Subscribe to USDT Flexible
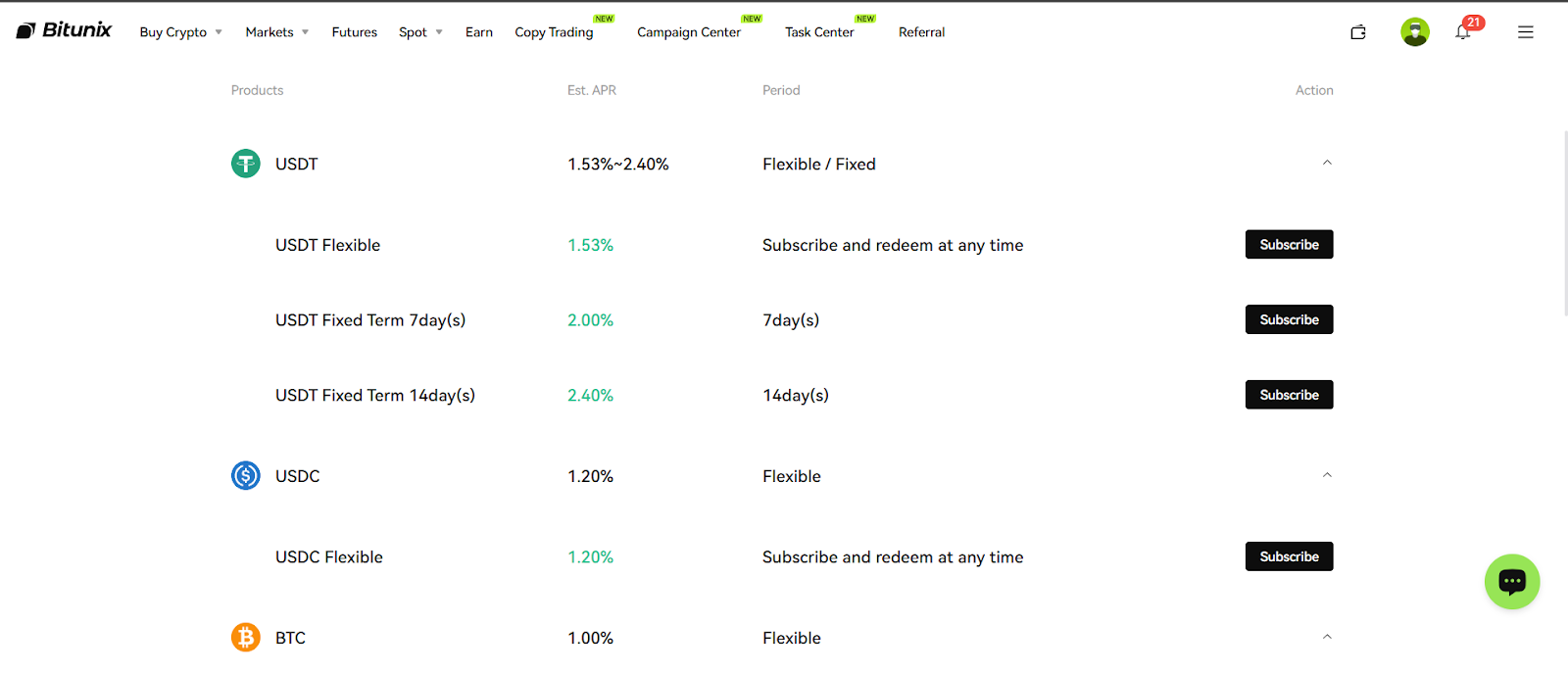Viewport: 1568px width, 674px height. click(x=1289, y=245)
